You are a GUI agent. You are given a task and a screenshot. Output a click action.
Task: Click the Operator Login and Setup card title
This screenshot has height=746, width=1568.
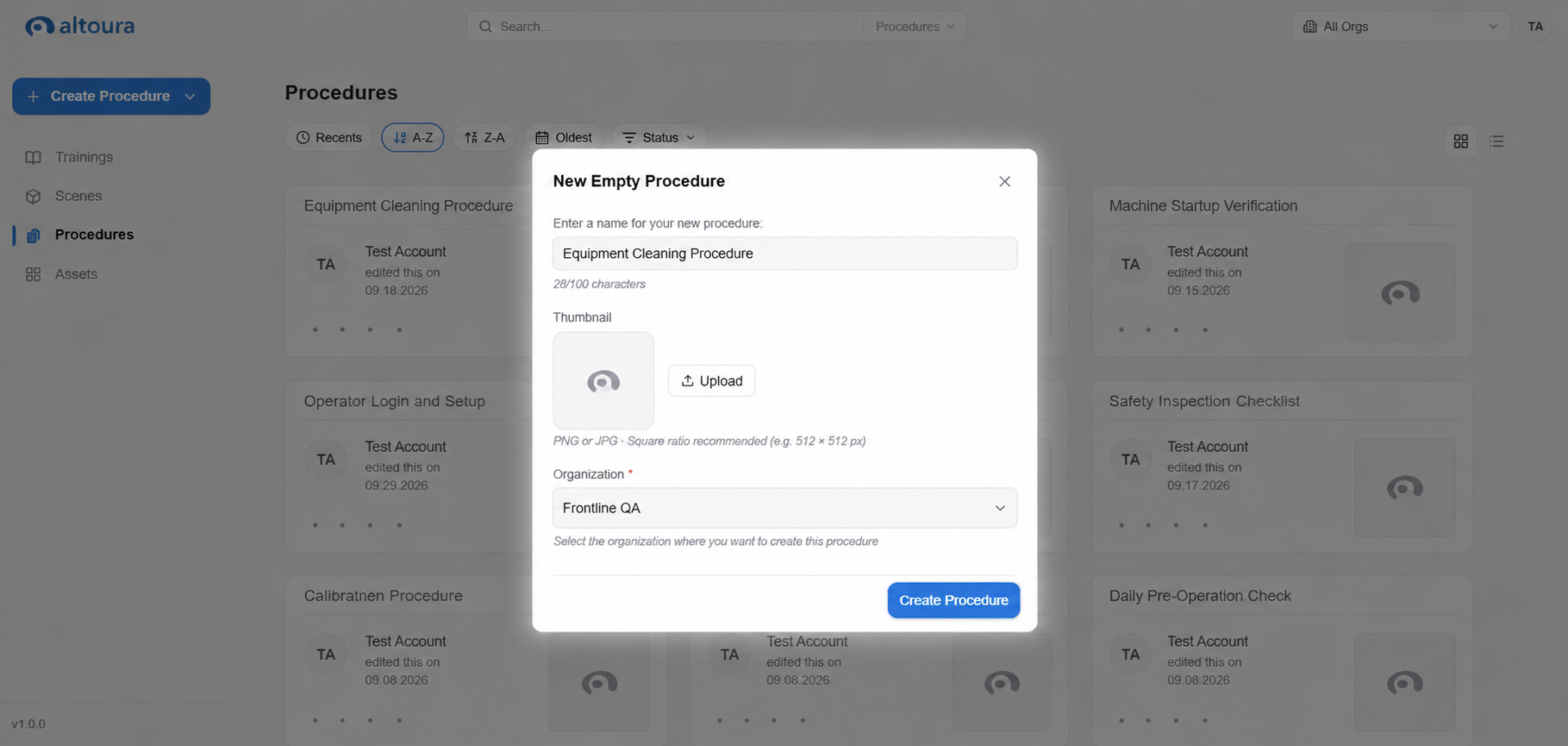pyautogui.click(x=395, y=401)
